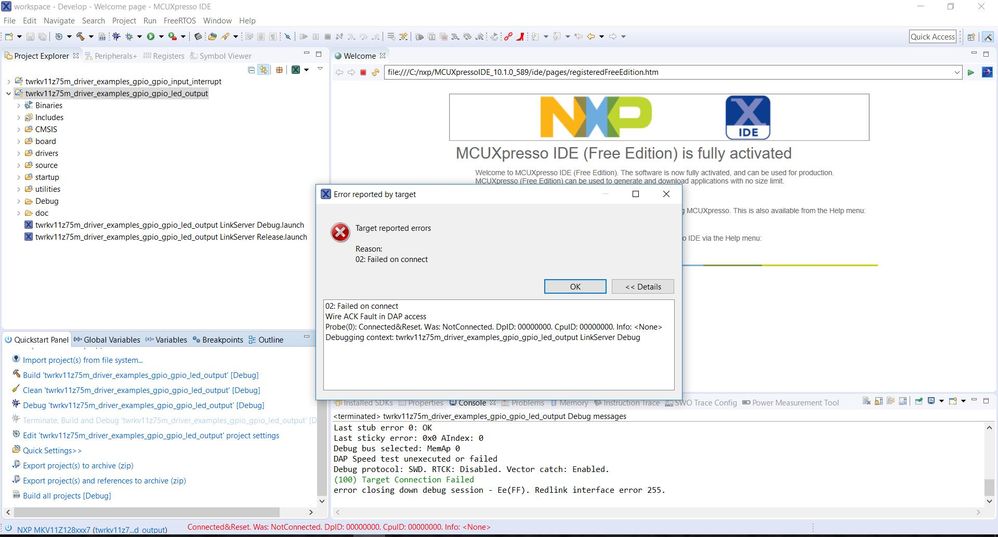The width and height of the screenshot is (998, 537).
Task: Click the green Go arrow beside URL field
Action: (x=971, y=73)
